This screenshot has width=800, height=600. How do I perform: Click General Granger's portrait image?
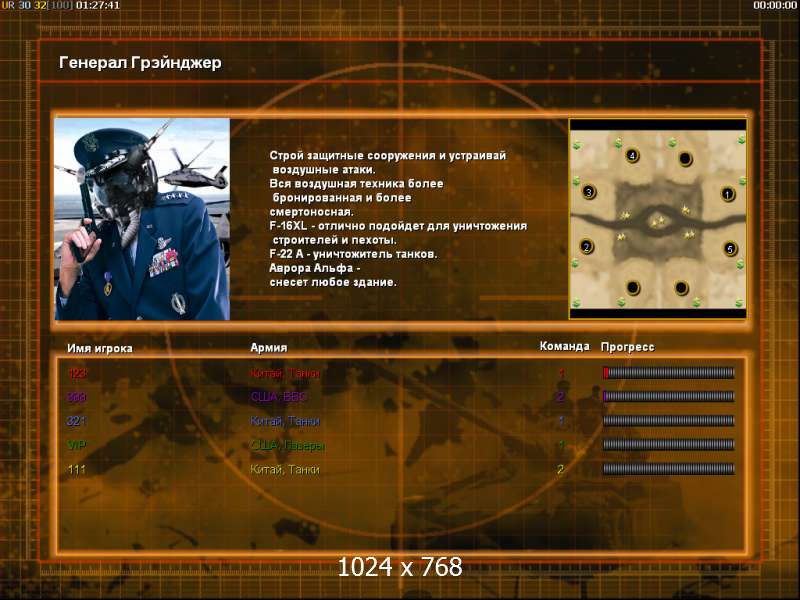(142, 219)
